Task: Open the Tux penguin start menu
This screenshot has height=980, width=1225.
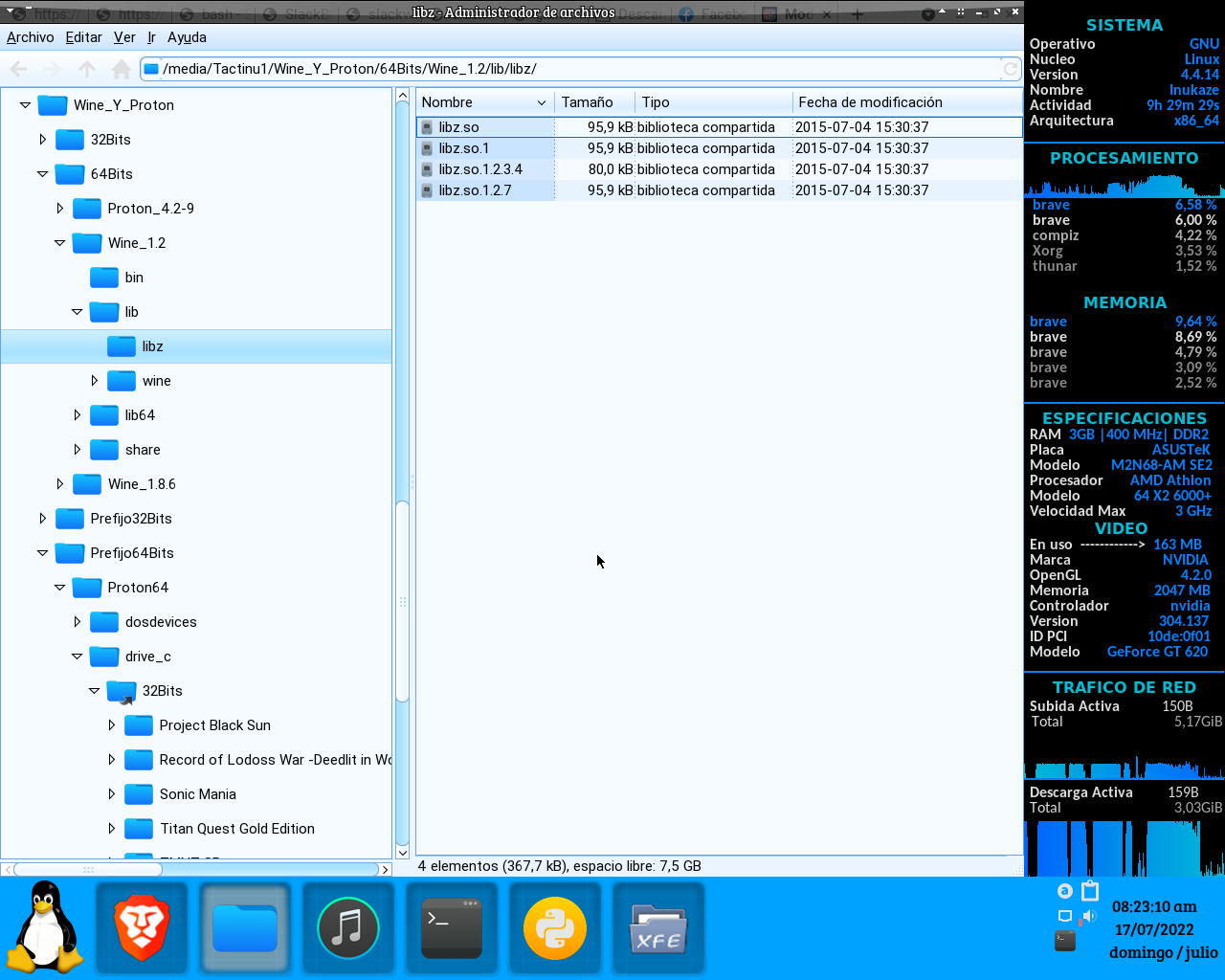Action: click(45, 926)
